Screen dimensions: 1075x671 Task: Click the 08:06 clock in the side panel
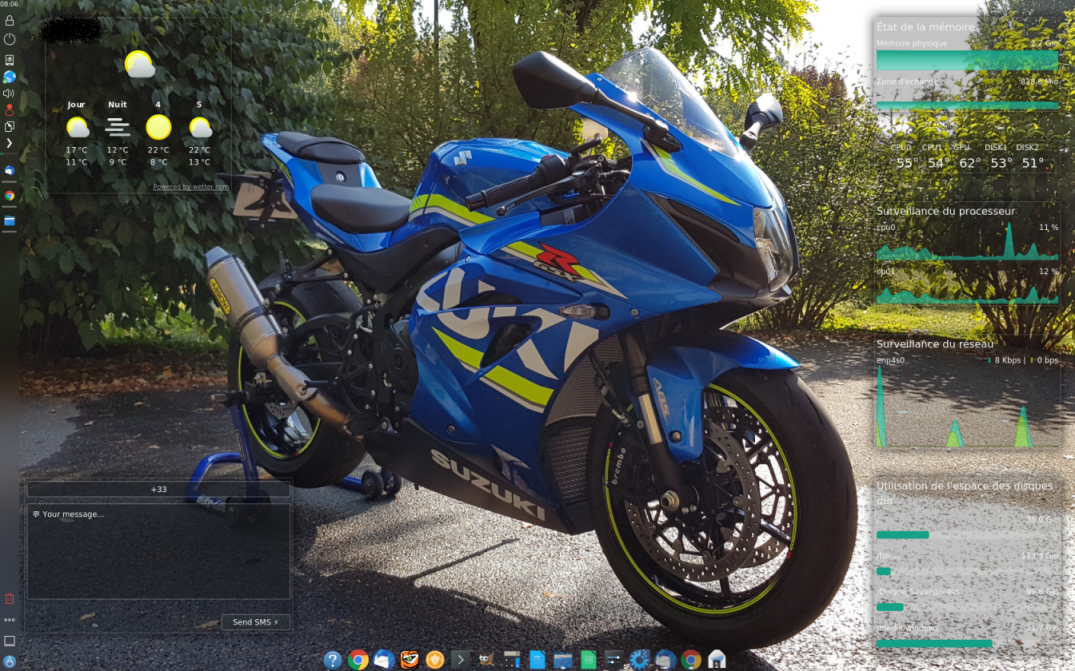tap(10, 4)
